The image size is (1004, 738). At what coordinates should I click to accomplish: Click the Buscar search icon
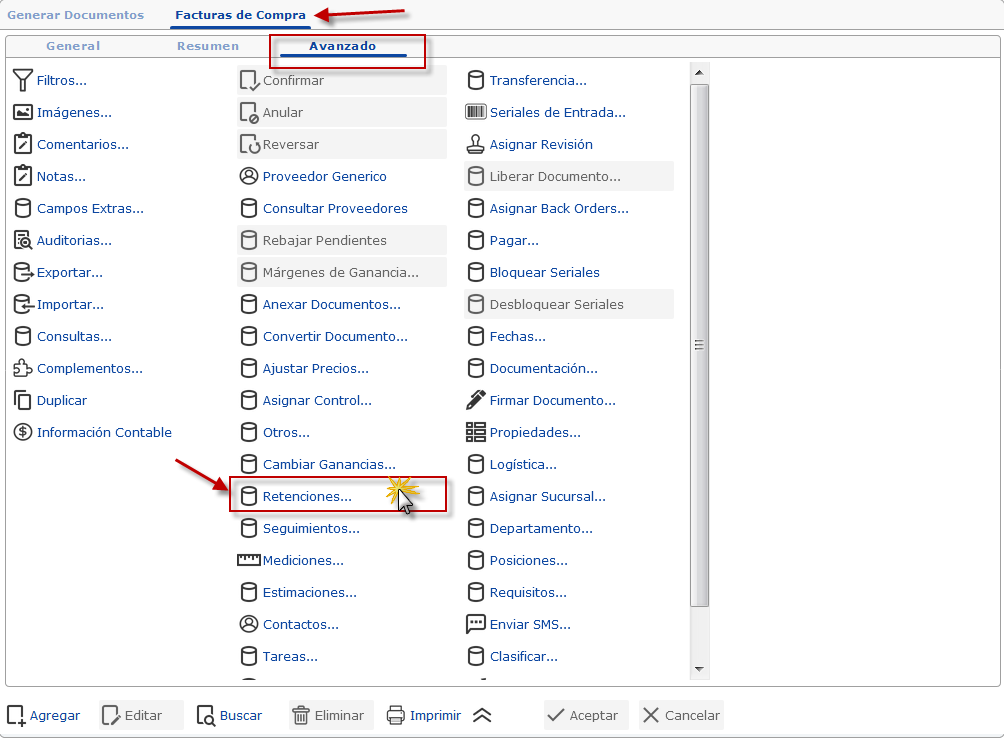click(x=206, y=716)
